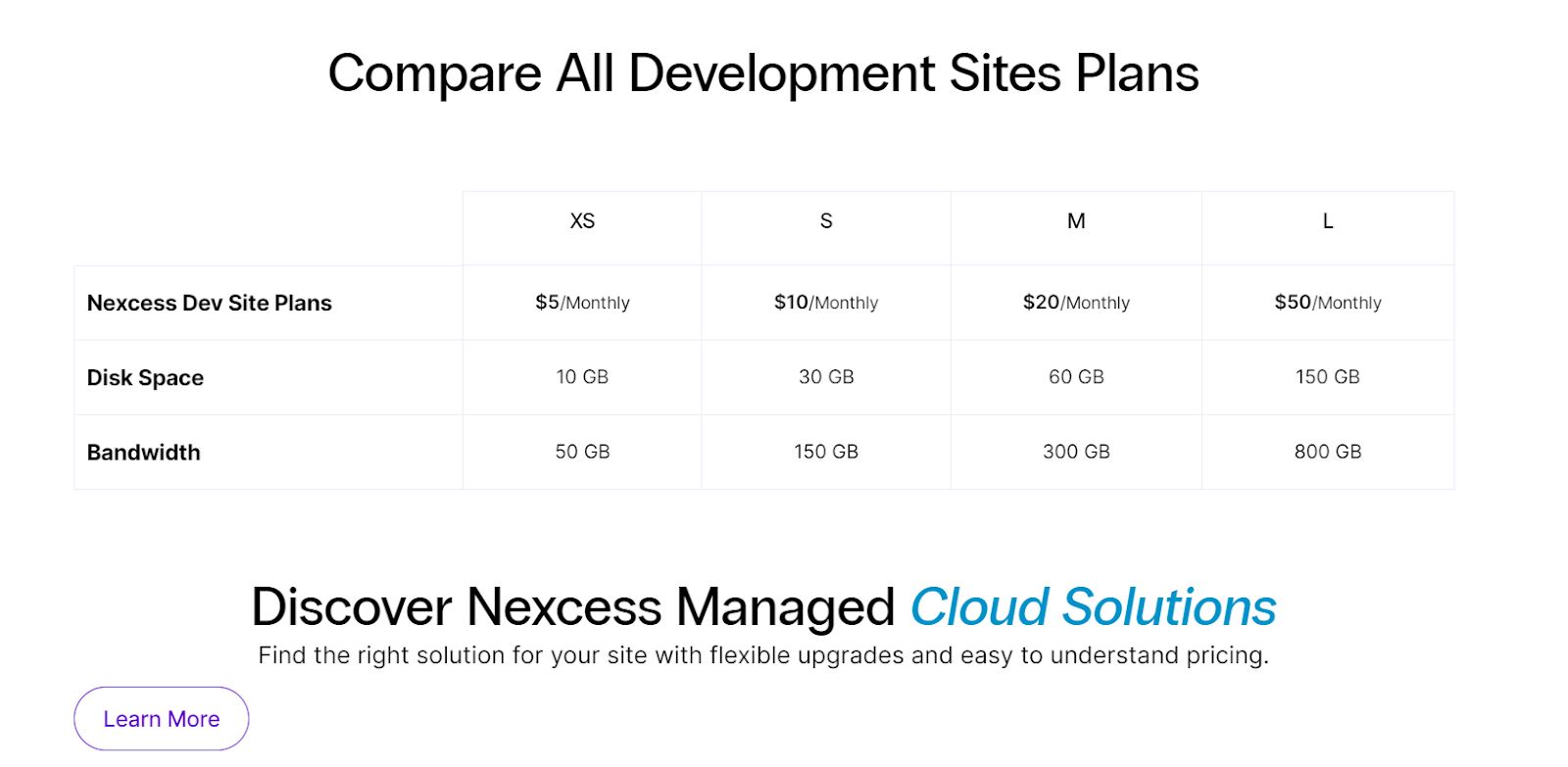Image resolution: width=1568 pixels, height=767 pixels.
Task: Select the S plan column header
Action: [x=826, y=228]
